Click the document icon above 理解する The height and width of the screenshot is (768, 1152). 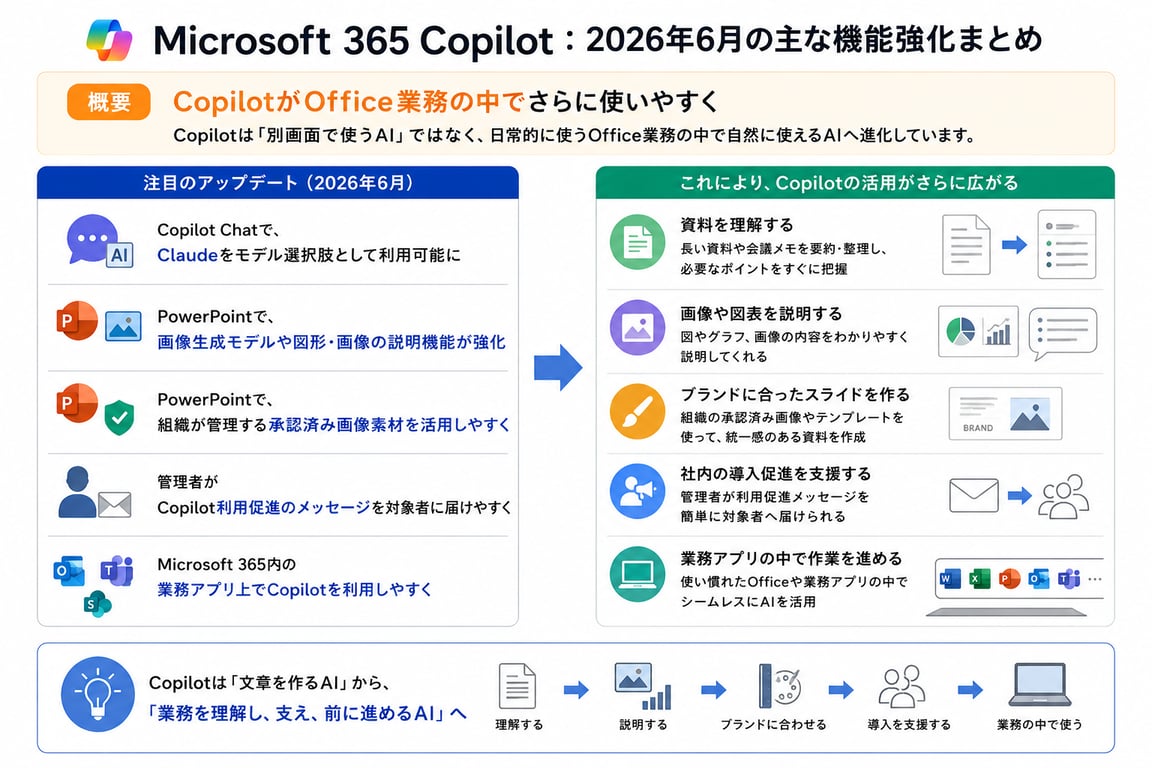tap(517, 686)
